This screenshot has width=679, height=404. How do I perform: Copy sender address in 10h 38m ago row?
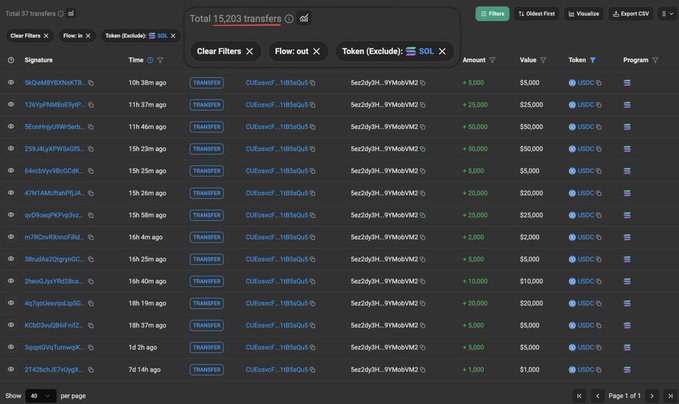313,83
